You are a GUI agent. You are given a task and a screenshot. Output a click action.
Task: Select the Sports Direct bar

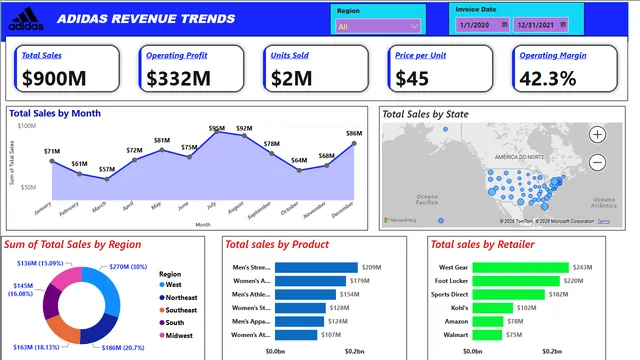coord(509,294)
